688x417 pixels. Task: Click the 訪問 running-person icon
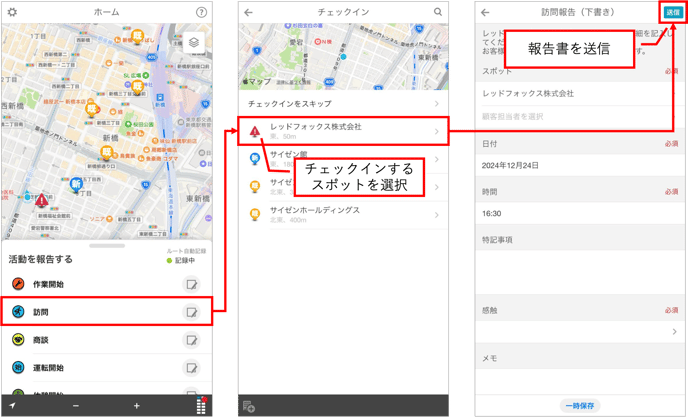pyautogui.click(x=18, y=312)
